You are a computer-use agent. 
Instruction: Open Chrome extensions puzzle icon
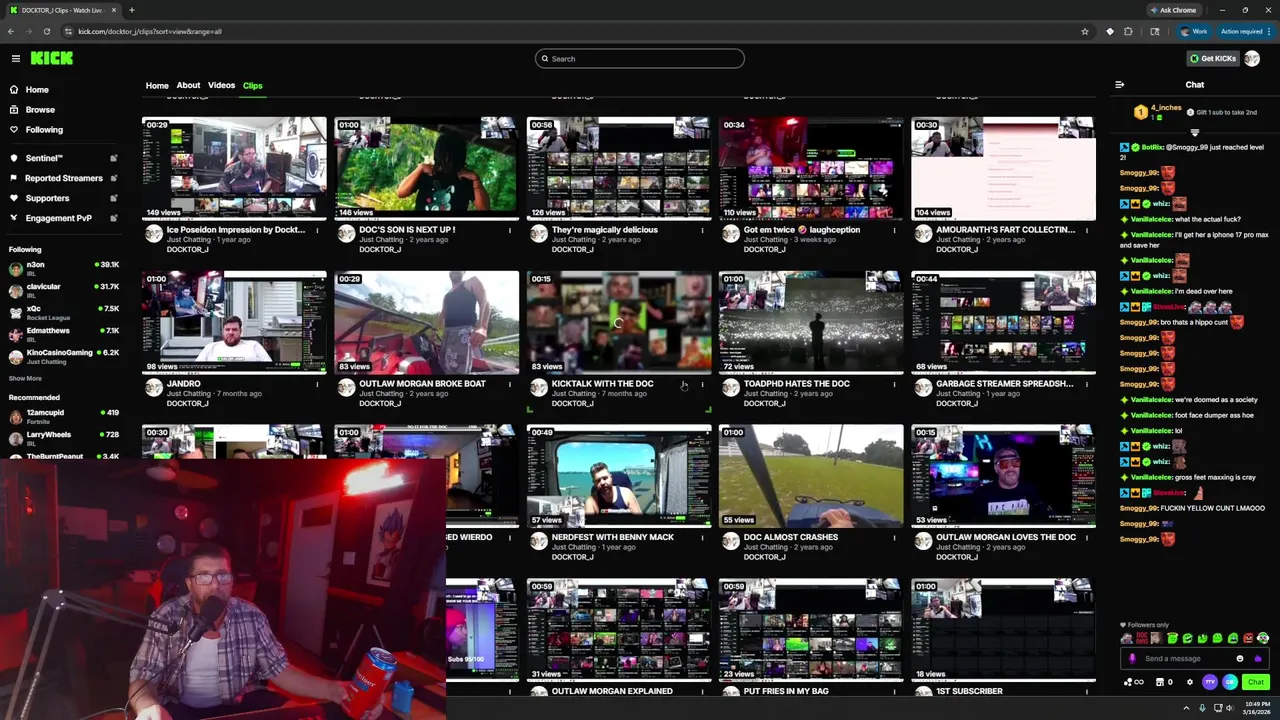coord(1128,31)
